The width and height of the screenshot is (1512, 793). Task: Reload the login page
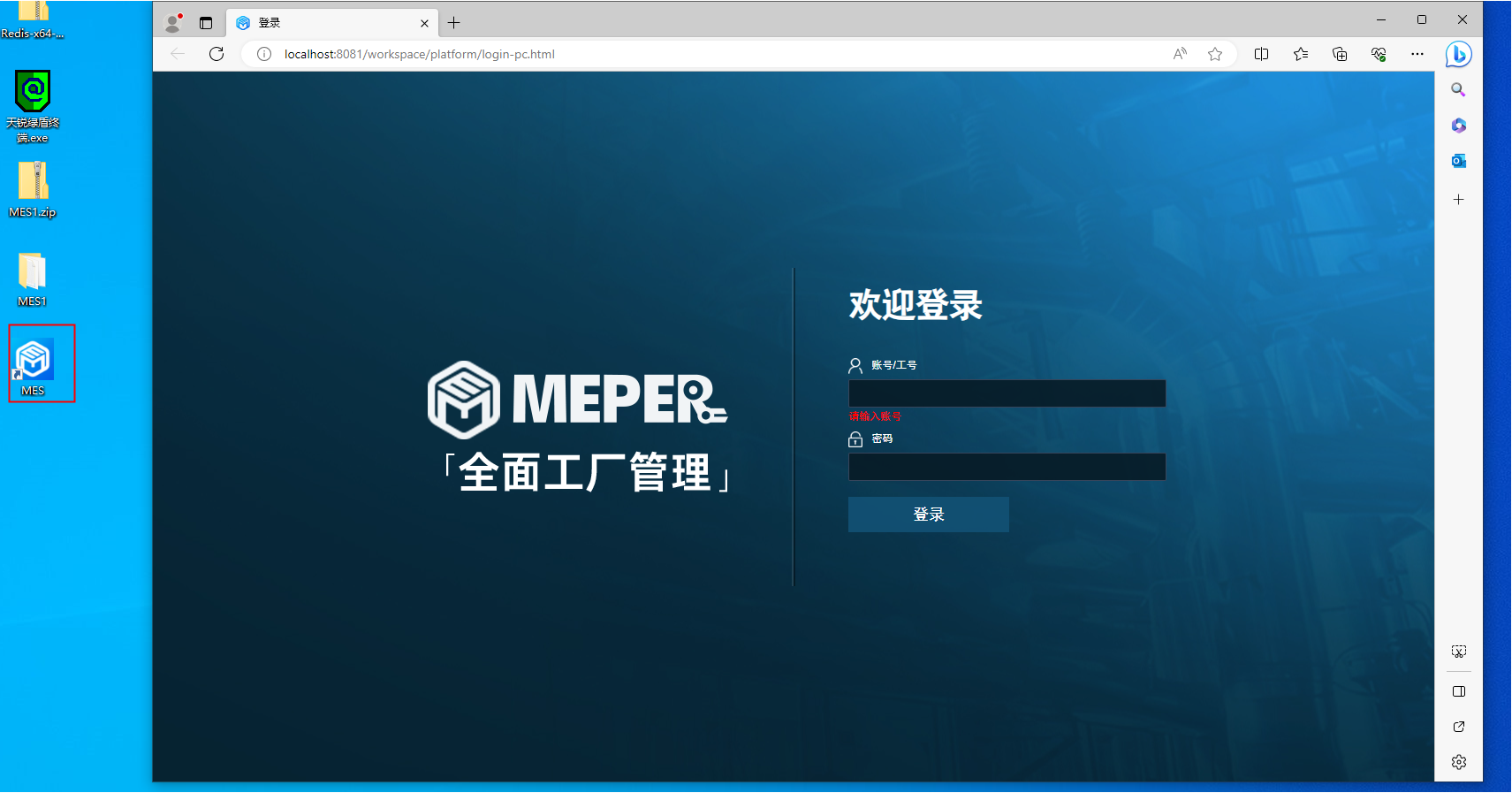pos(217,54)
